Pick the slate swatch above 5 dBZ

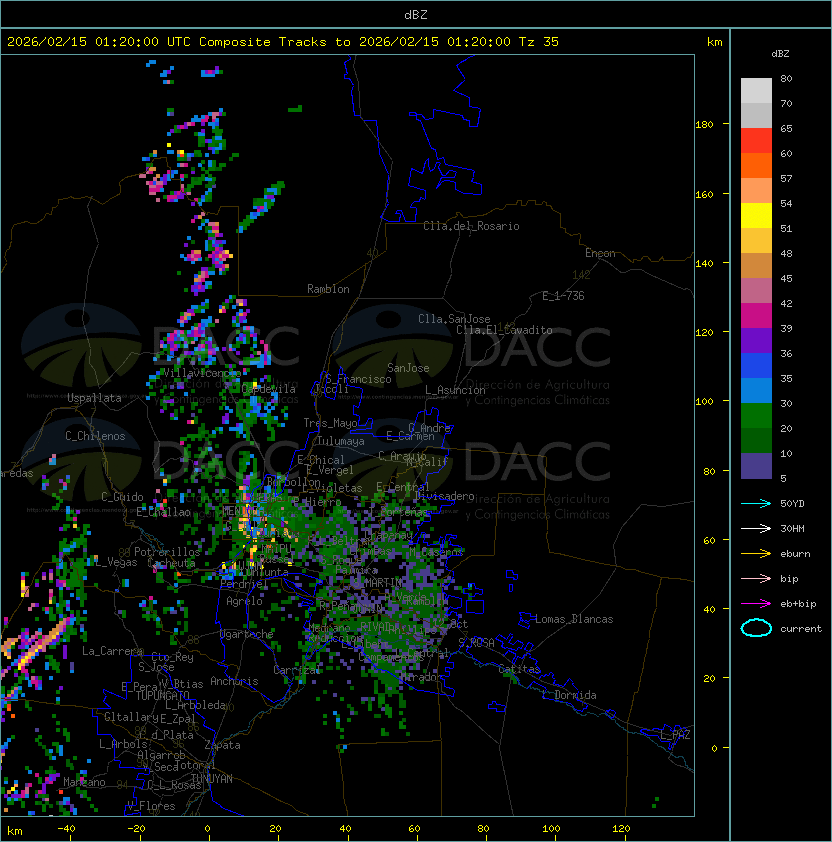pyautogui.click(x=756, y=466)
